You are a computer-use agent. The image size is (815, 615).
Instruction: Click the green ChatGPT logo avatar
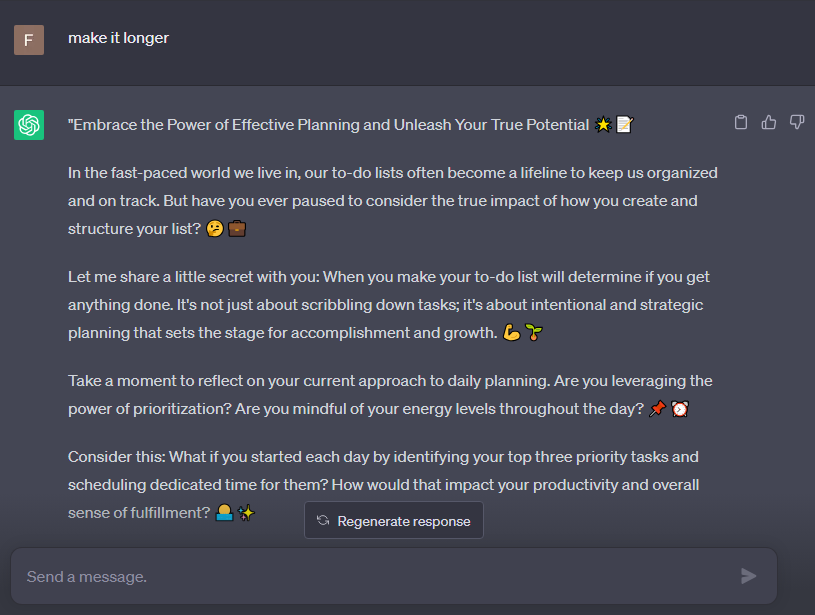pyautogui.click(x=28, y=122)
